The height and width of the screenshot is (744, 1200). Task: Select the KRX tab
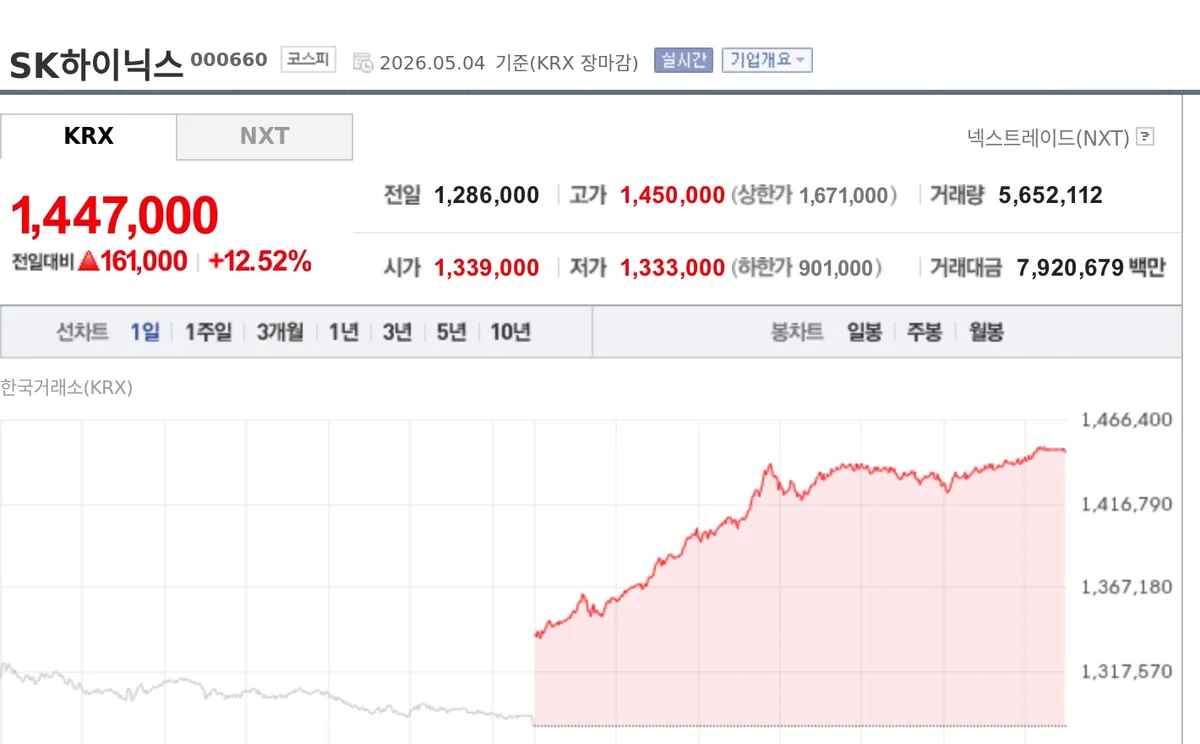pyautogui.click(x=88, y=136)
